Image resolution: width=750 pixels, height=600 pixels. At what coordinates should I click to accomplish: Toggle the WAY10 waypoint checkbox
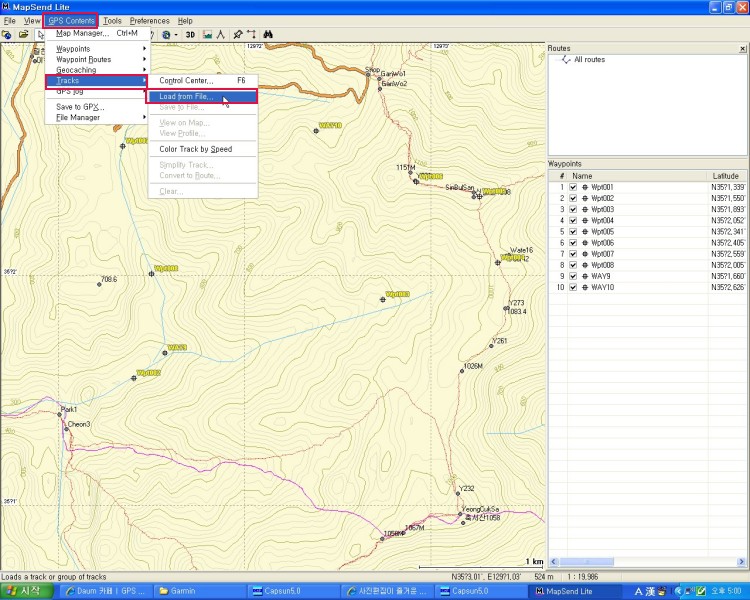pos(573,287)
